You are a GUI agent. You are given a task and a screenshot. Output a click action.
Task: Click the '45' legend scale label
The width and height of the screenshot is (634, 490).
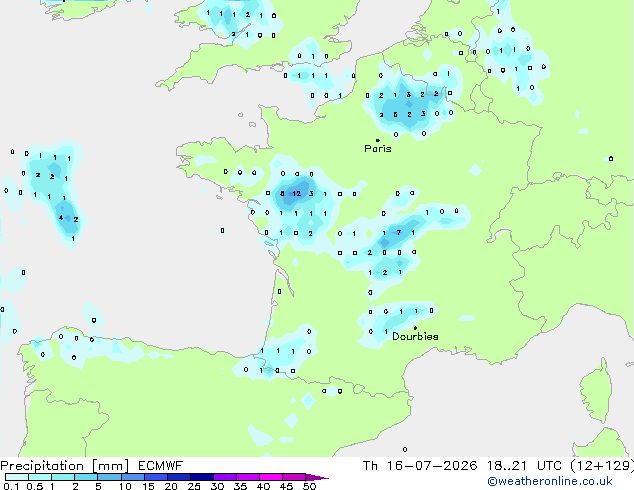[x=286, y=486]
